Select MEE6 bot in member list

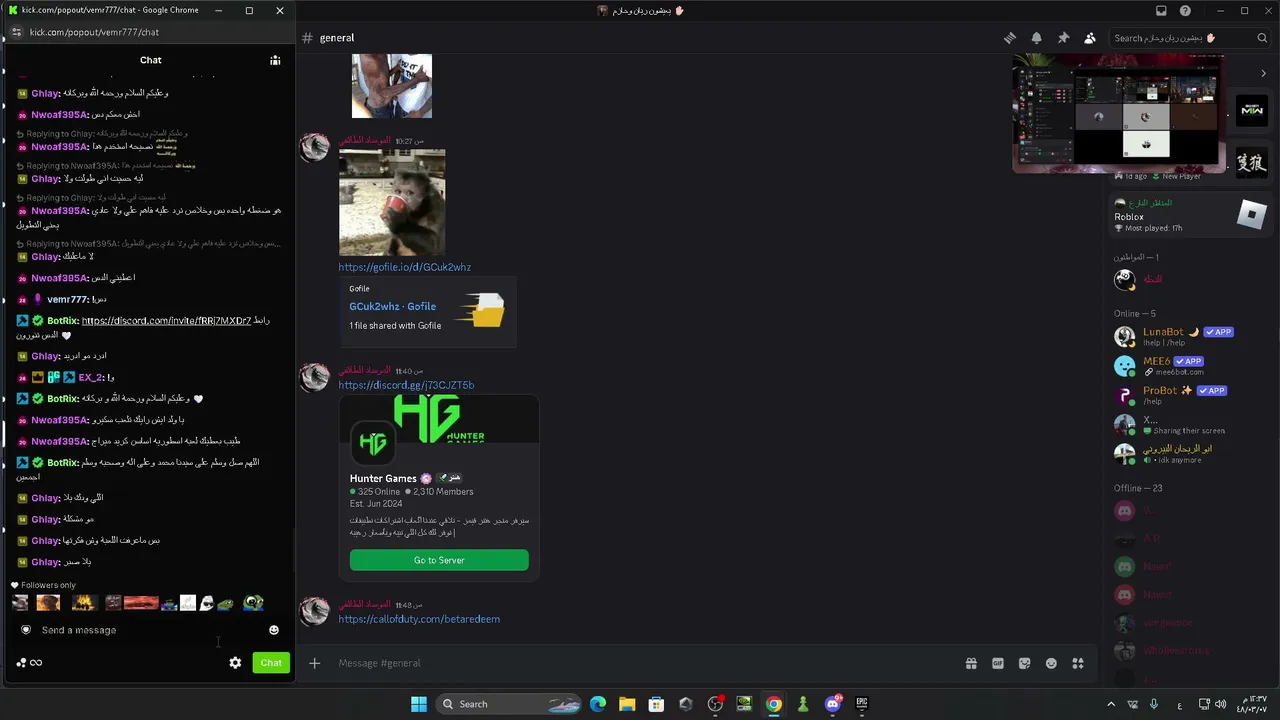1188,366
